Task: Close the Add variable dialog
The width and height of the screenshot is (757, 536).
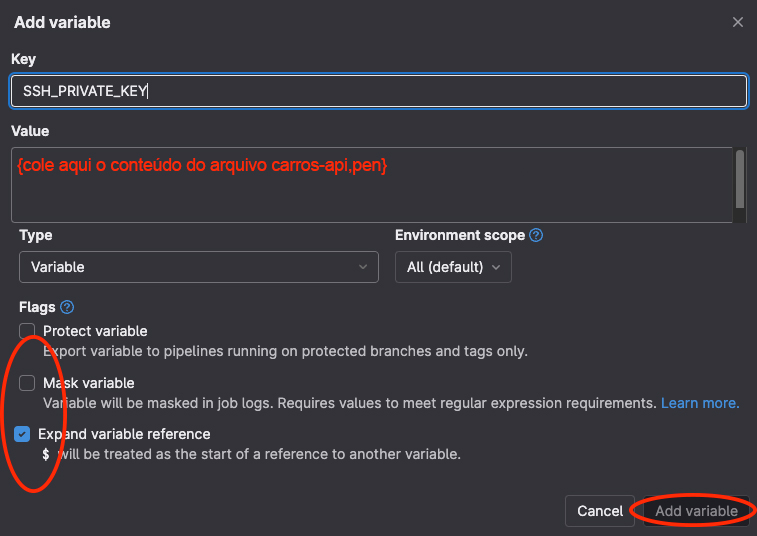Action: 738,22
